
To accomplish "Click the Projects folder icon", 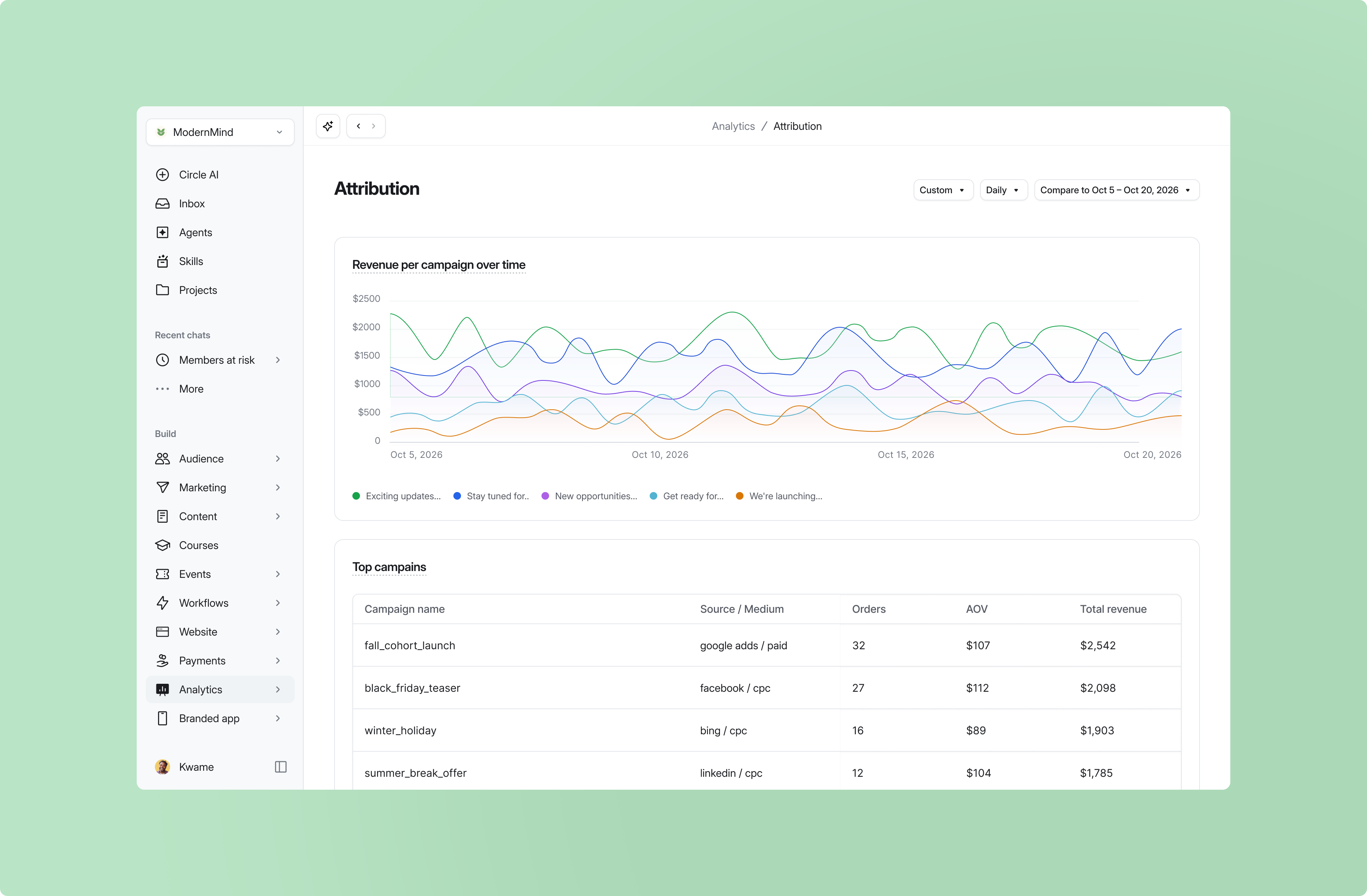I will [163, 289].
